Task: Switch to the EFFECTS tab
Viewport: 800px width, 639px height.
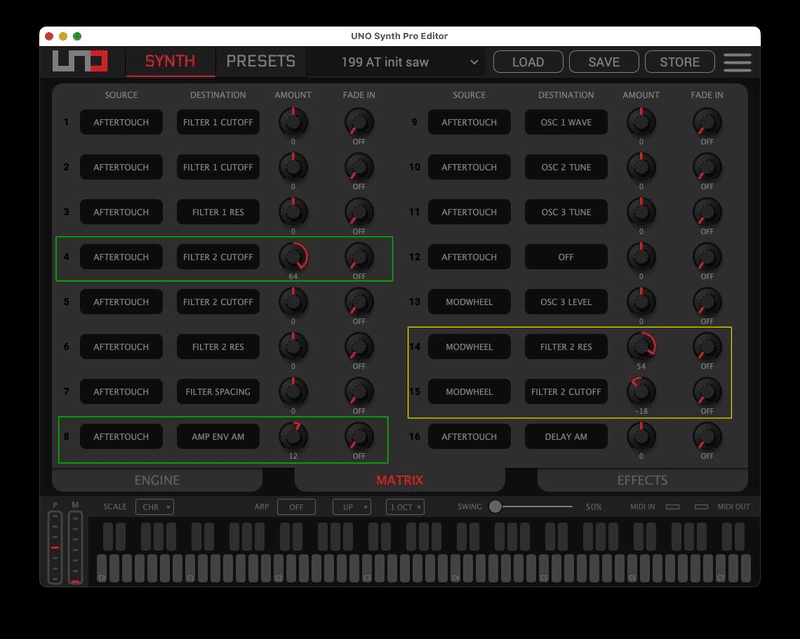Action: tap(642, 480)
